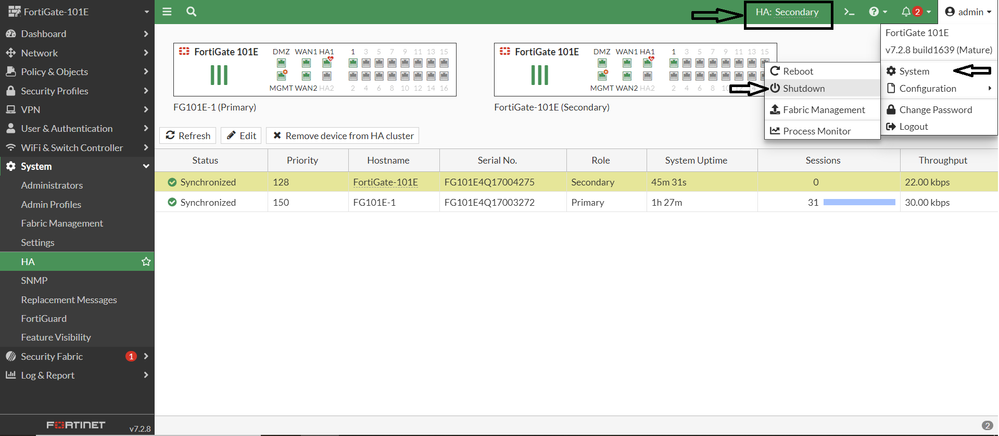Collapse the System menu chevron
This screenshot has height=436, width=999.
[146, 167]
